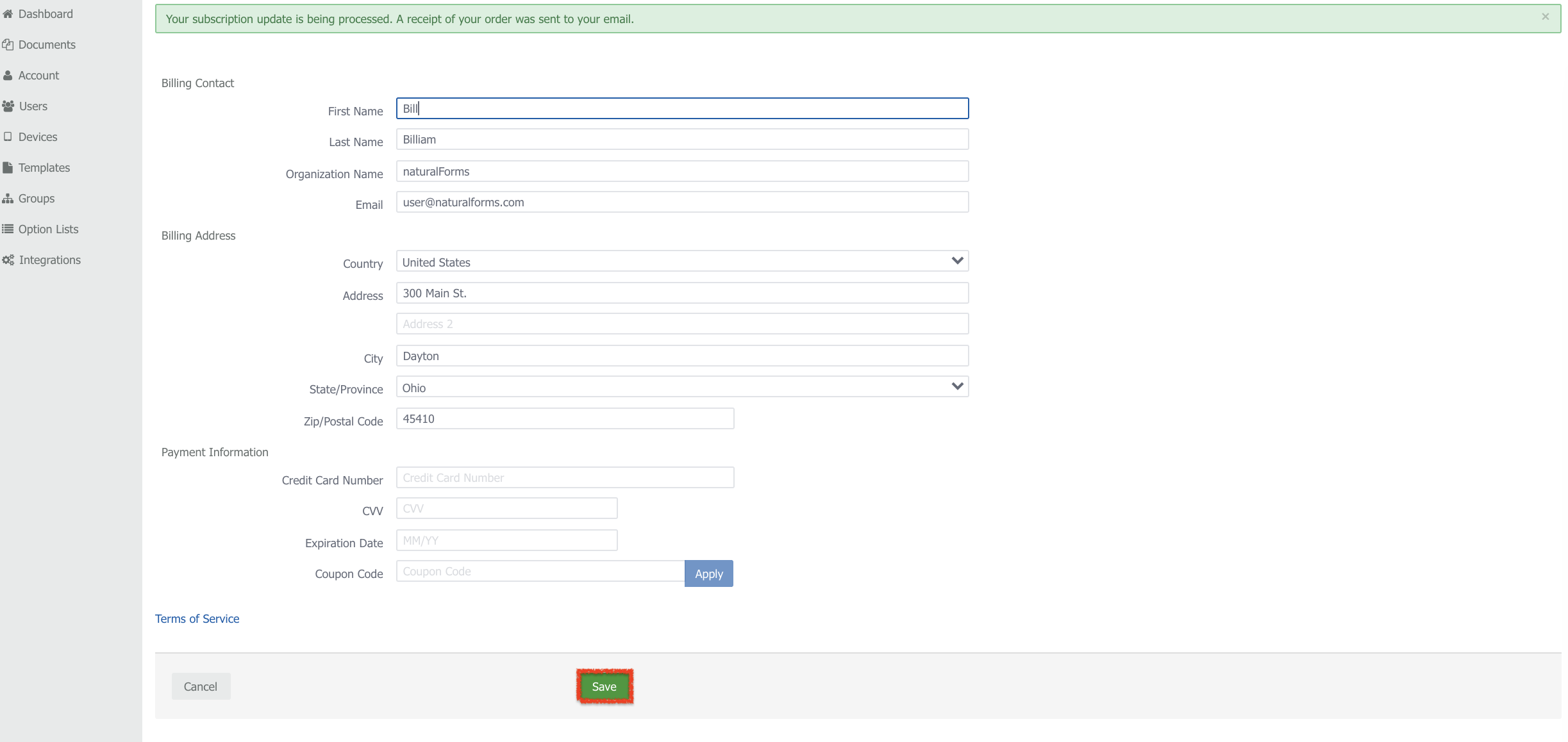Click the Email input field
The height and width of the screenshot is (742, 1568).
(x=682, y=202)
